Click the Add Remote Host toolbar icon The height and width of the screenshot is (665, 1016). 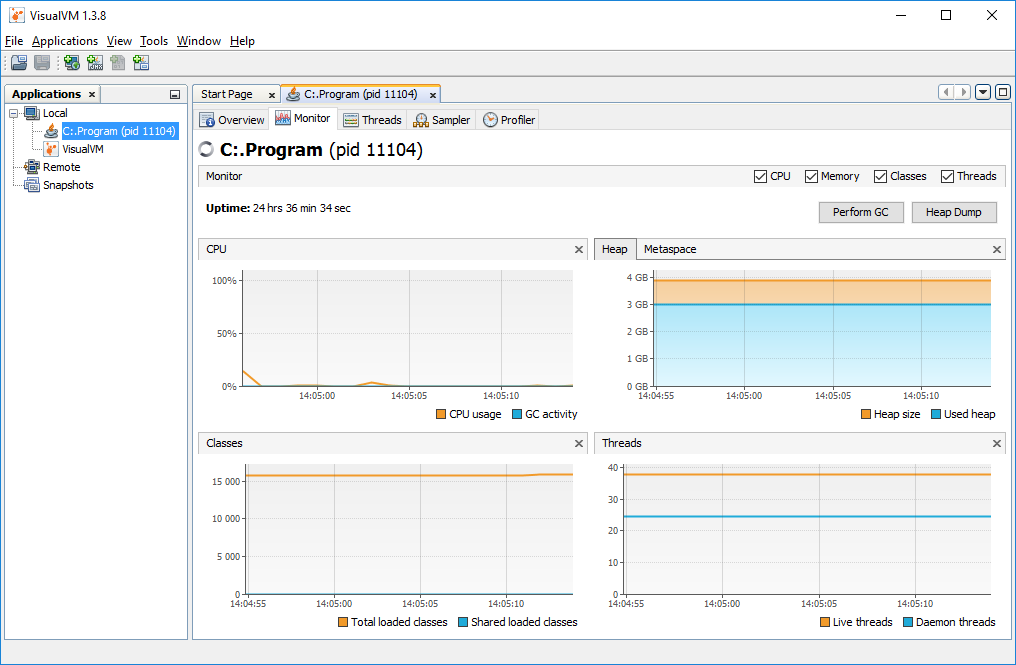pyautogui.click(x=72, y=62)
